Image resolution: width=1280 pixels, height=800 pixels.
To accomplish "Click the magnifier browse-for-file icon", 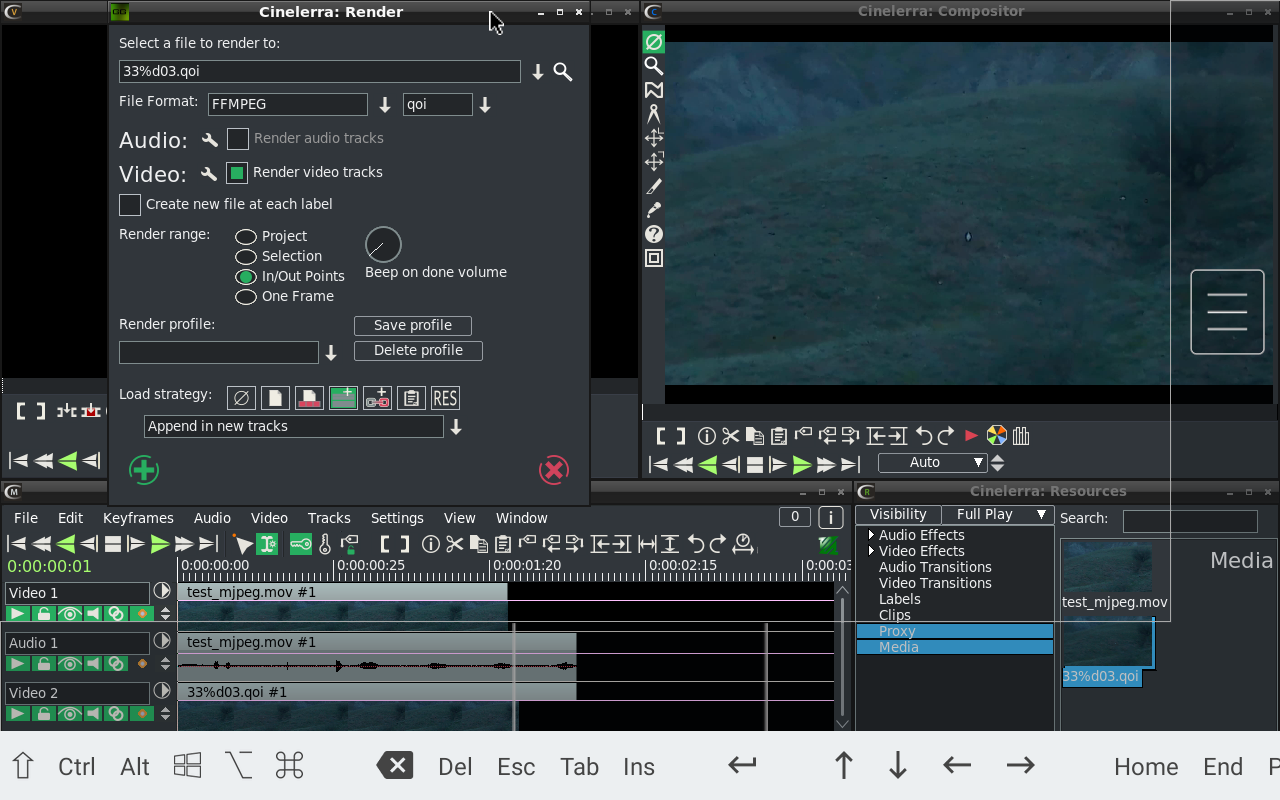I will tap(563, 72).
